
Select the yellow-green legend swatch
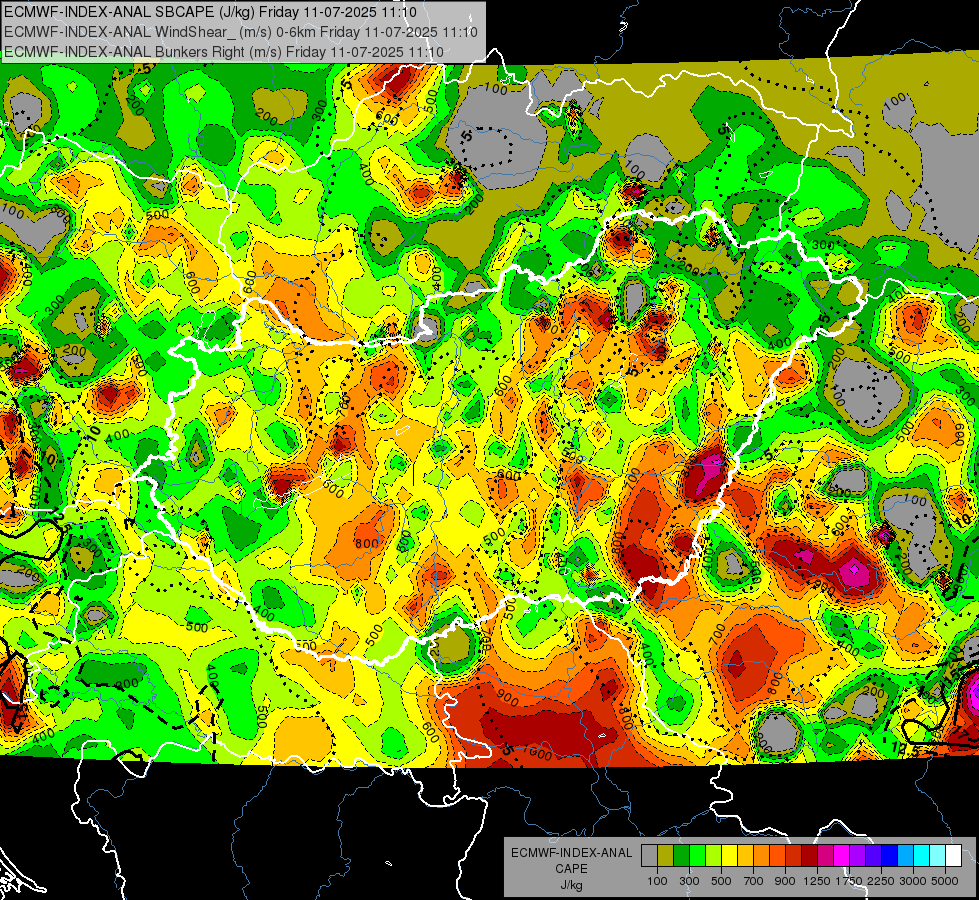(x=714, y=856)
